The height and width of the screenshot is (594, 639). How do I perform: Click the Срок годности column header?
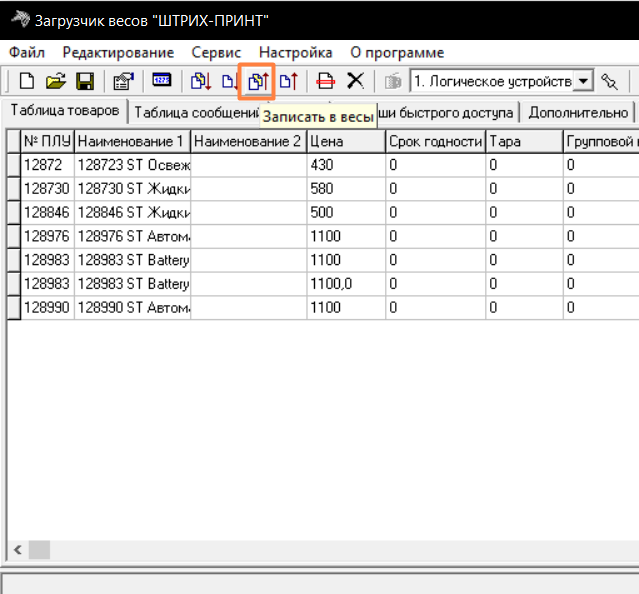click(435, 141)
